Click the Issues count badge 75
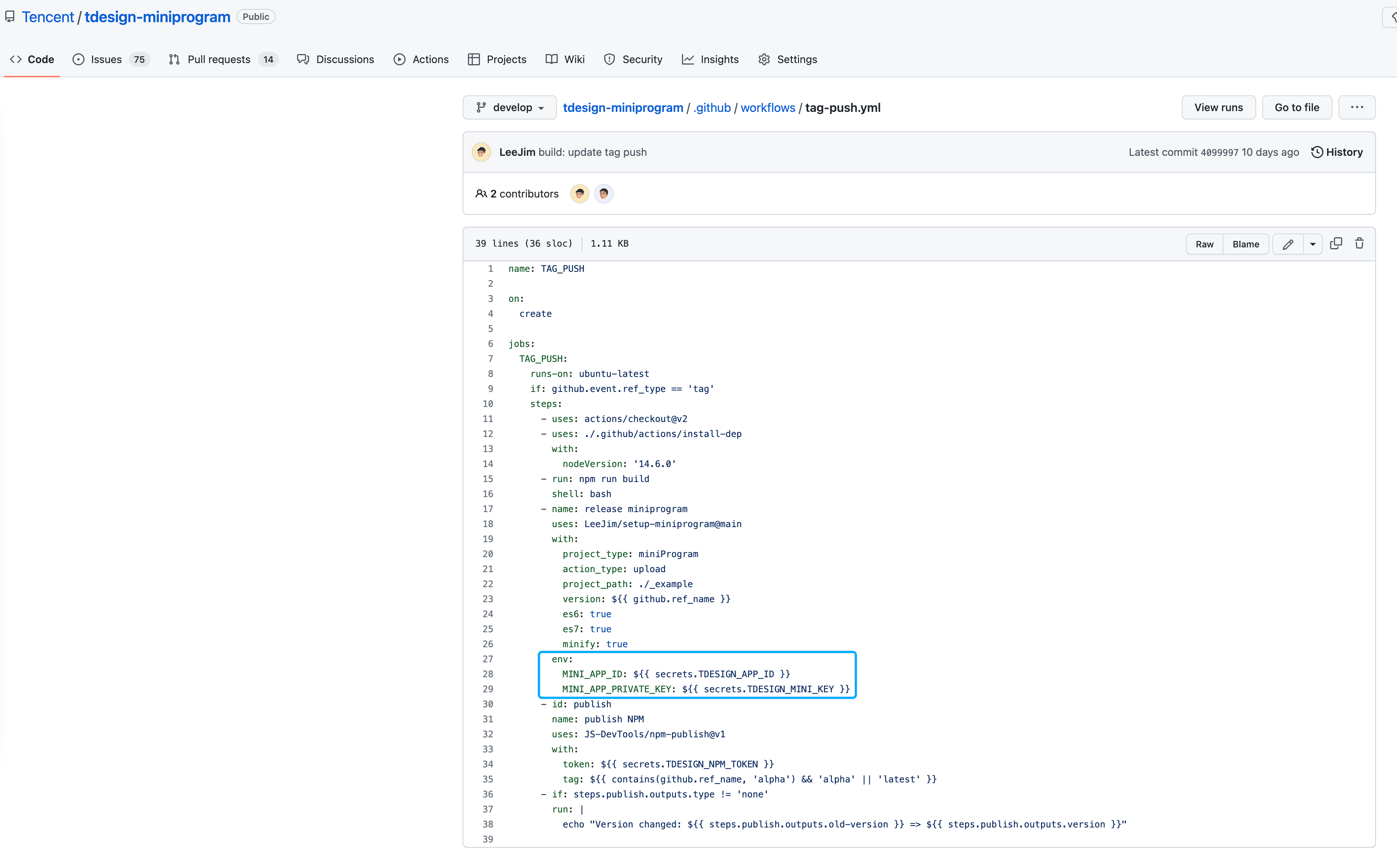 [139, 59]
